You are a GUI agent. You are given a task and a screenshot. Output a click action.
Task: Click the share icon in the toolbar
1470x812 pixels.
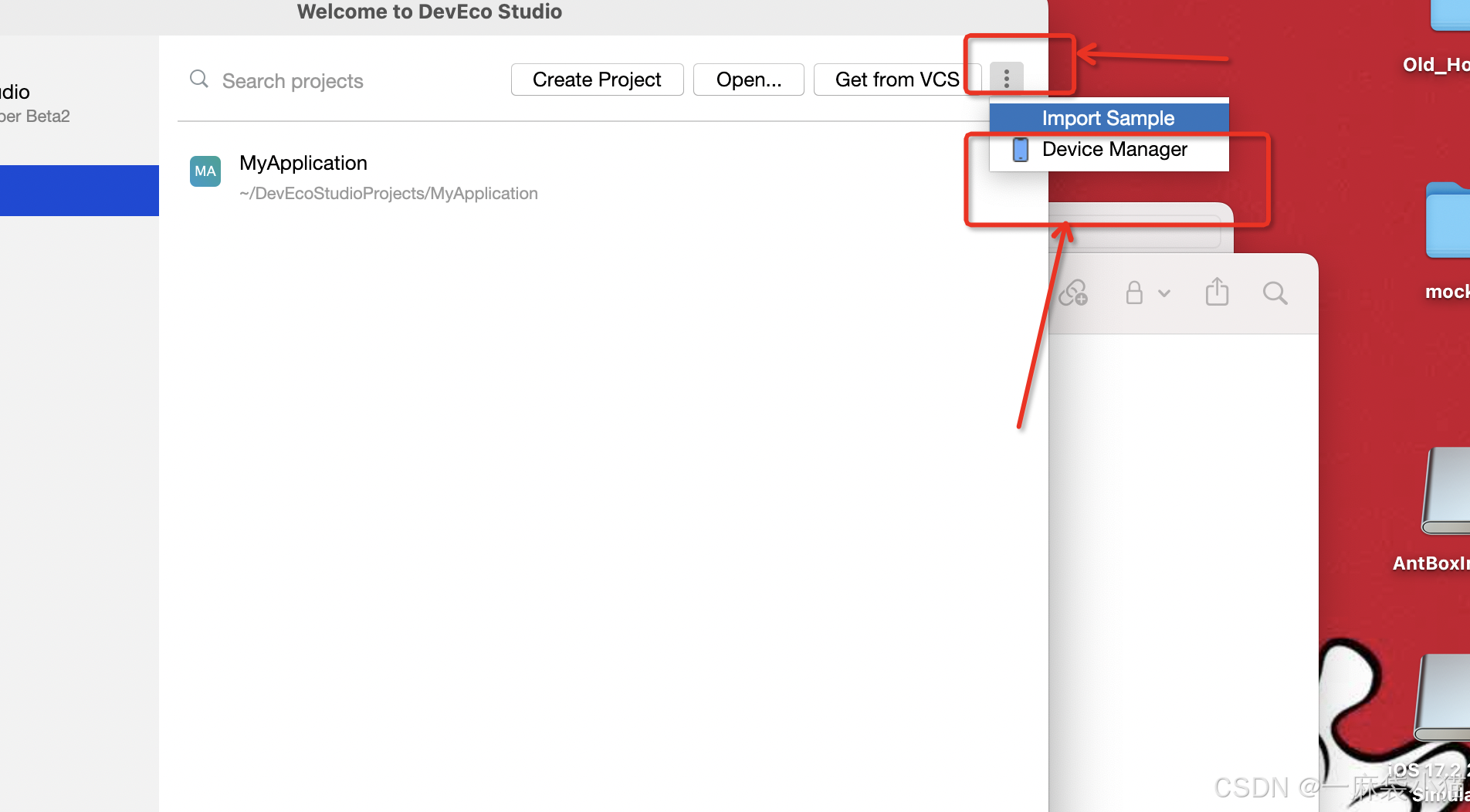coord(1217,293)
